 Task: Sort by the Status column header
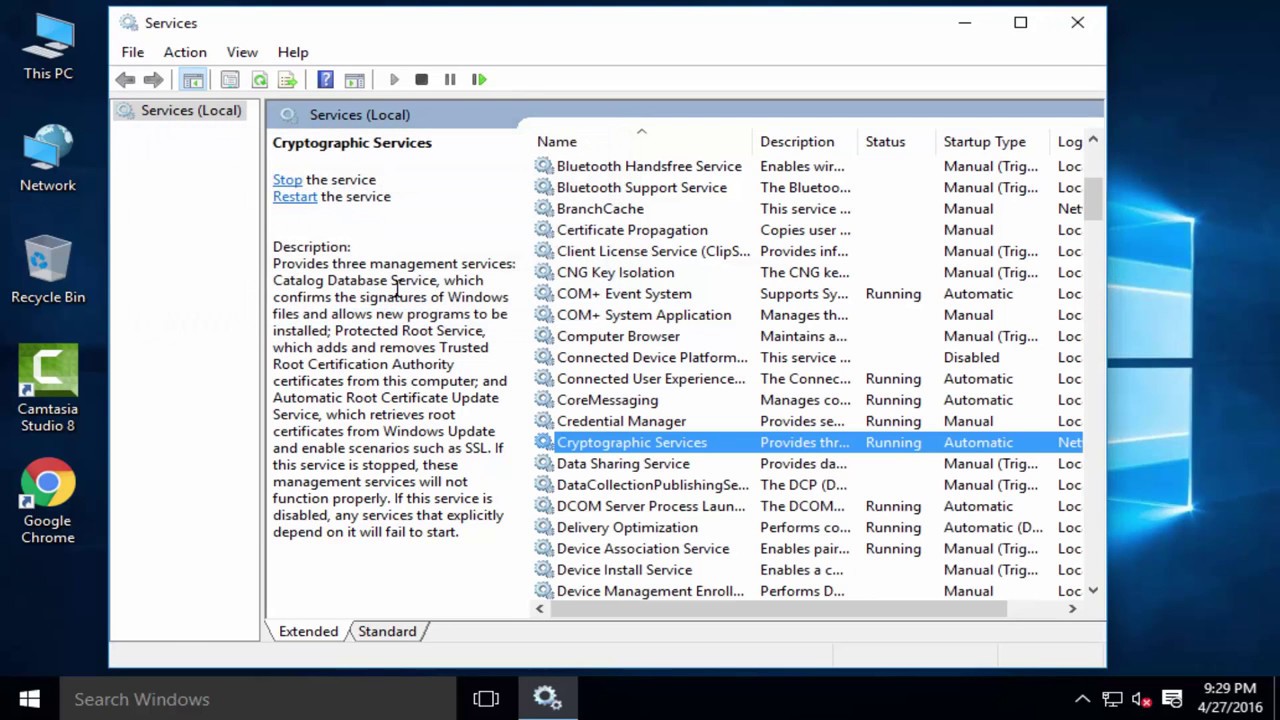[897, 142]
